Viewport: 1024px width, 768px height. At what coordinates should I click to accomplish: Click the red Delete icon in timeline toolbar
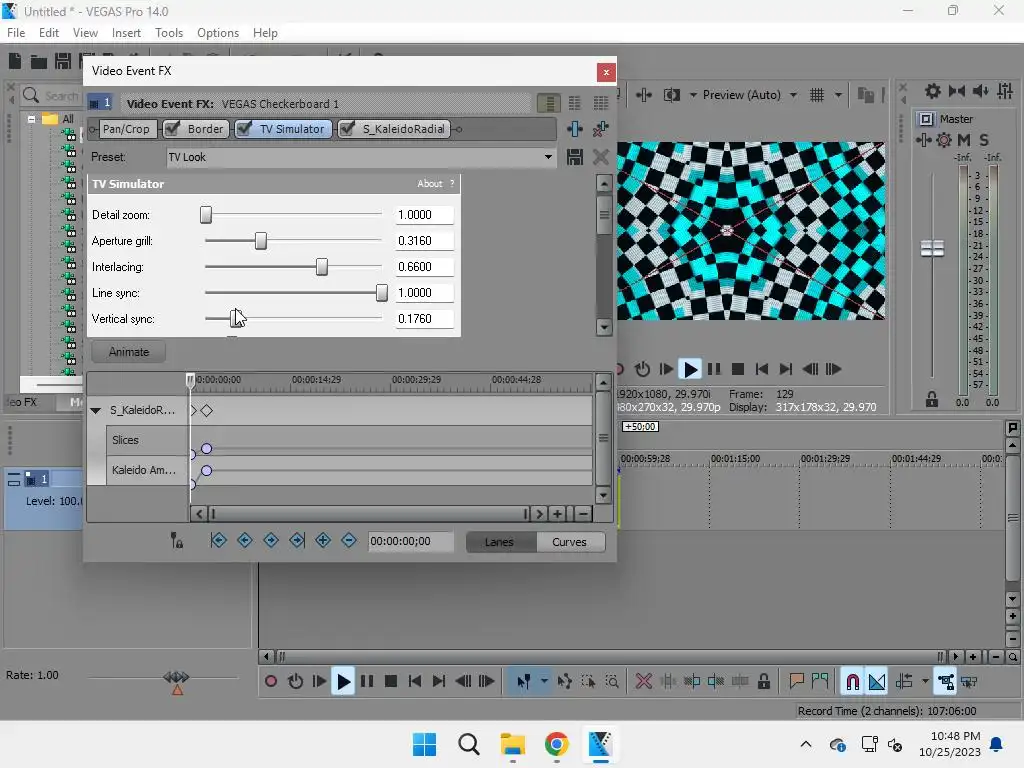[643, 682]
